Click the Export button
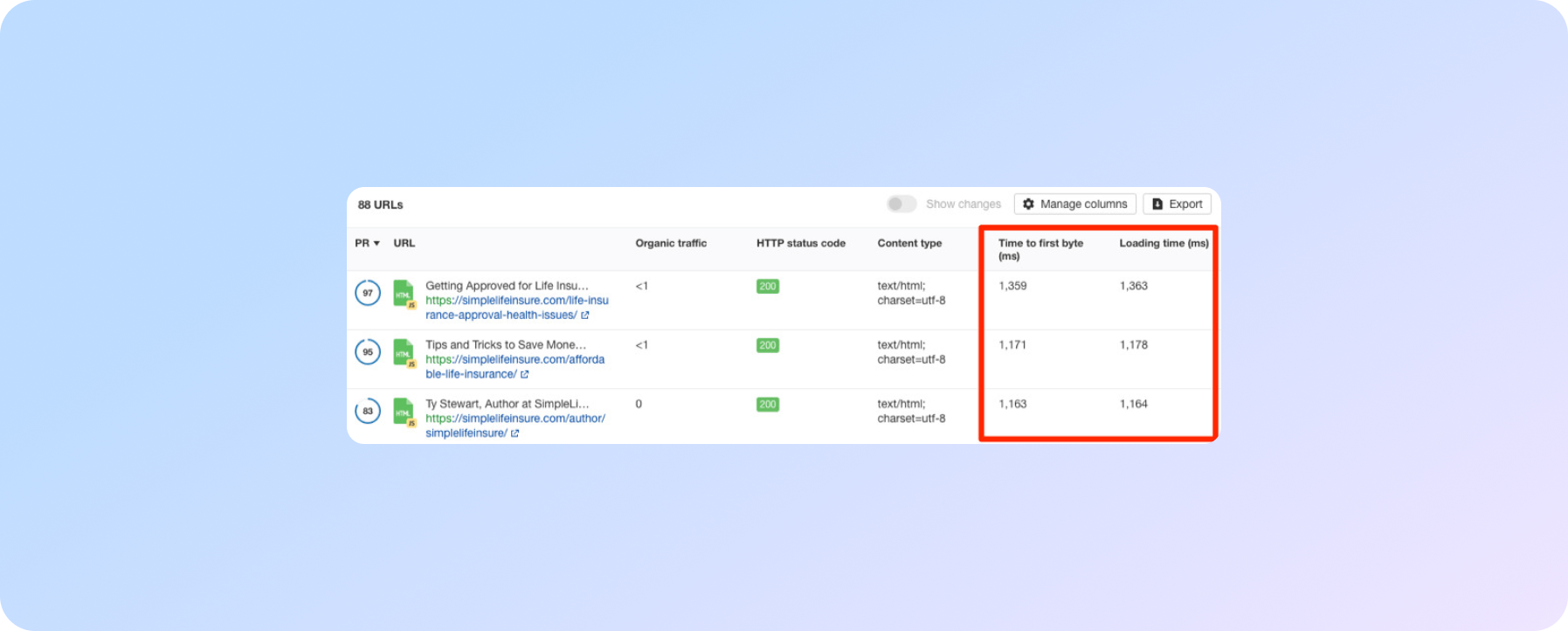Image resolution: width=1568 pixels, height=631 pixels. point(1177,204)
